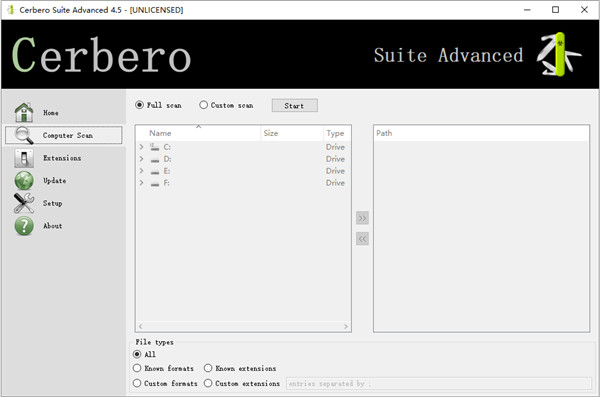The width and height of the screenshot is (600, 397).
Task: Open the Extensions switch icon
Action: 24,158
